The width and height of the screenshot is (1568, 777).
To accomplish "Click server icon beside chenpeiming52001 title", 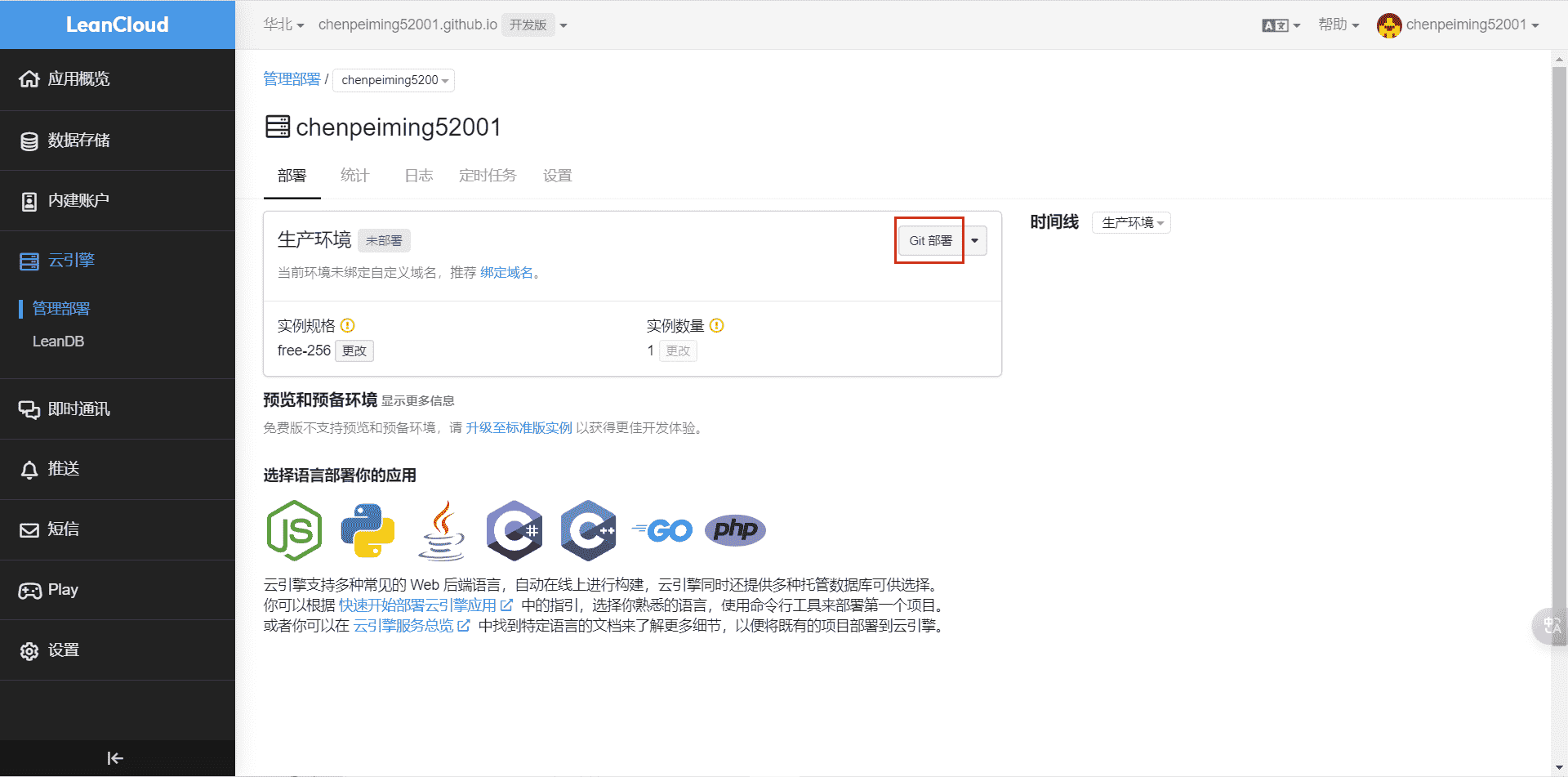I will coord(278,127).
